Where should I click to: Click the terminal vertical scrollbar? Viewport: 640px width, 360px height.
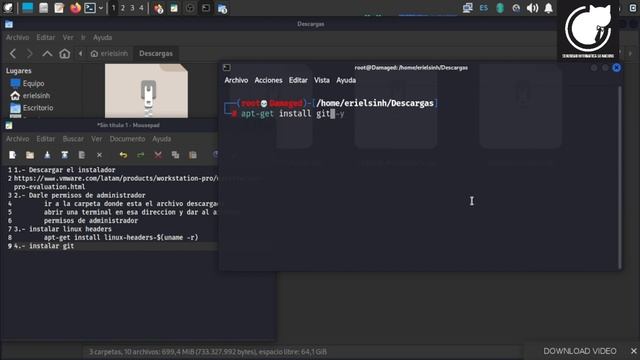click(620, 177)
